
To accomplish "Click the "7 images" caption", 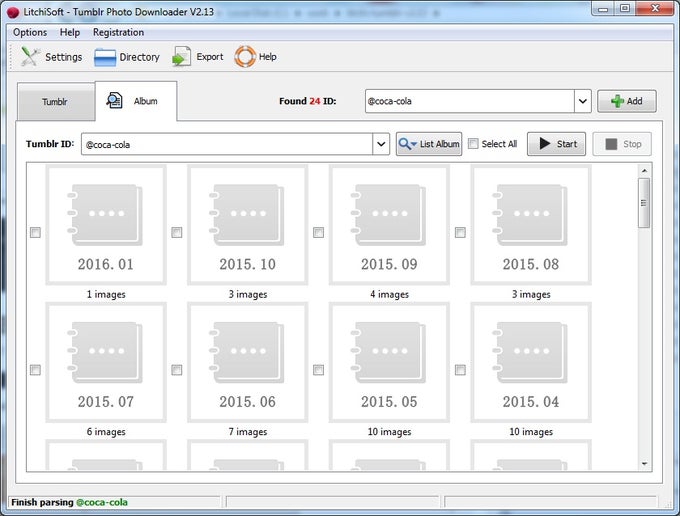I will [248, 432].
